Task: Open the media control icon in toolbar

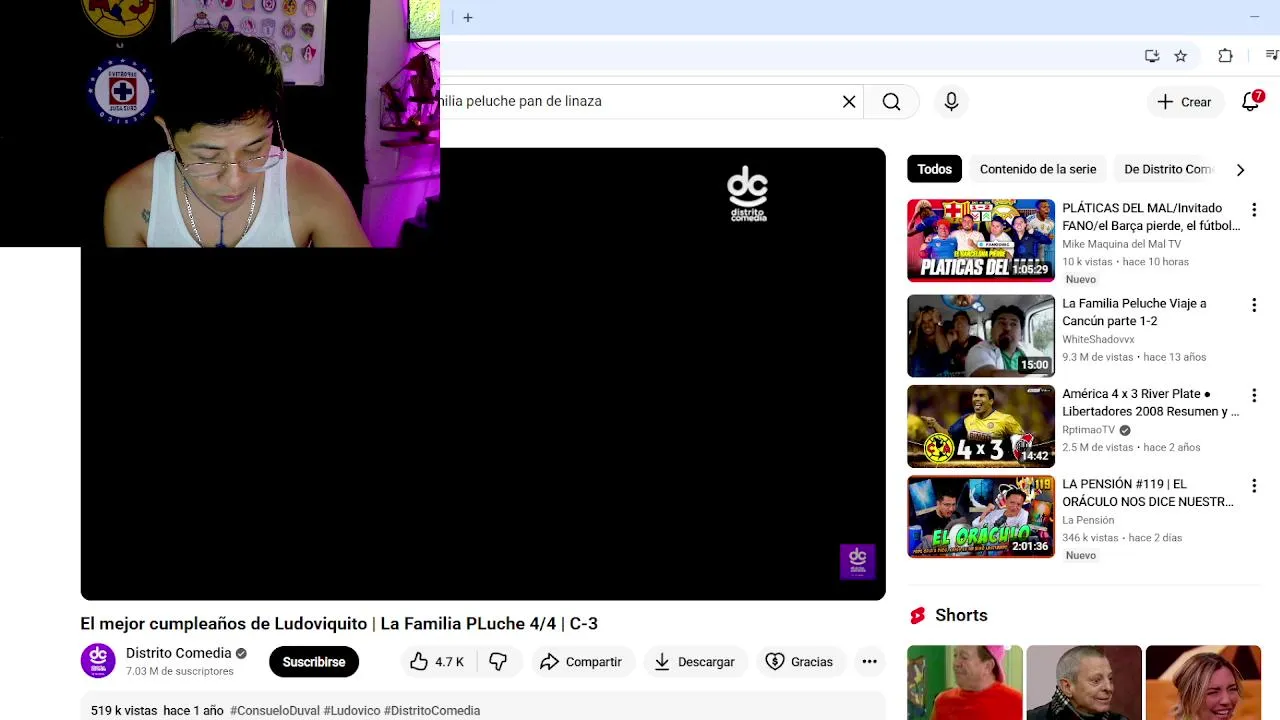Action: point(1272,55)
